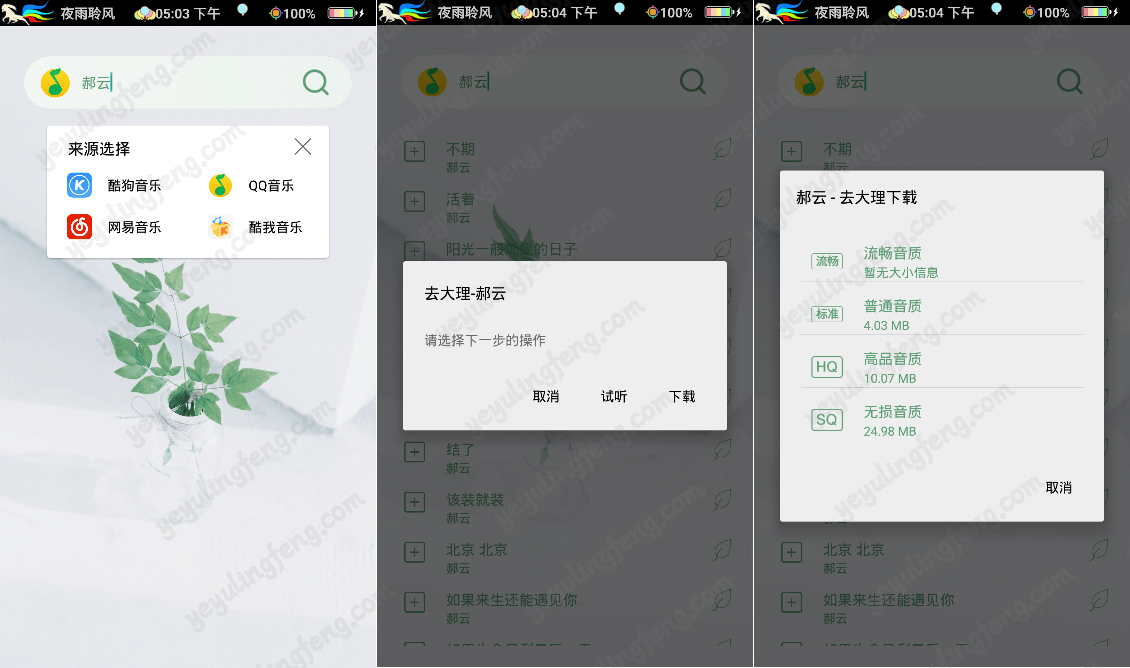1130x668 pixels.
Task: Tap 不期 plus icon behind the 去大理下载 dialog
Action: tap(791, 151)
